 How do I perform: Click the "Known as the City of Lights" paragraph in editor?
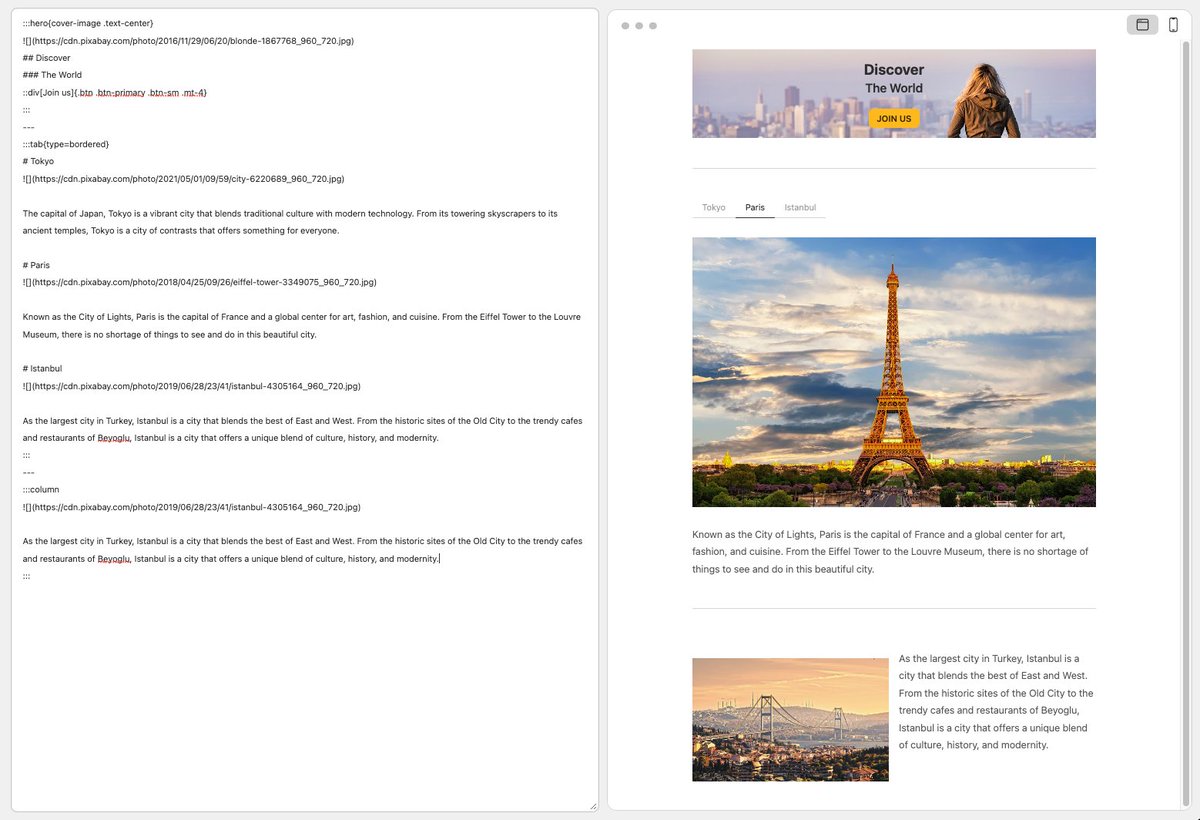(x=303, y=326)
